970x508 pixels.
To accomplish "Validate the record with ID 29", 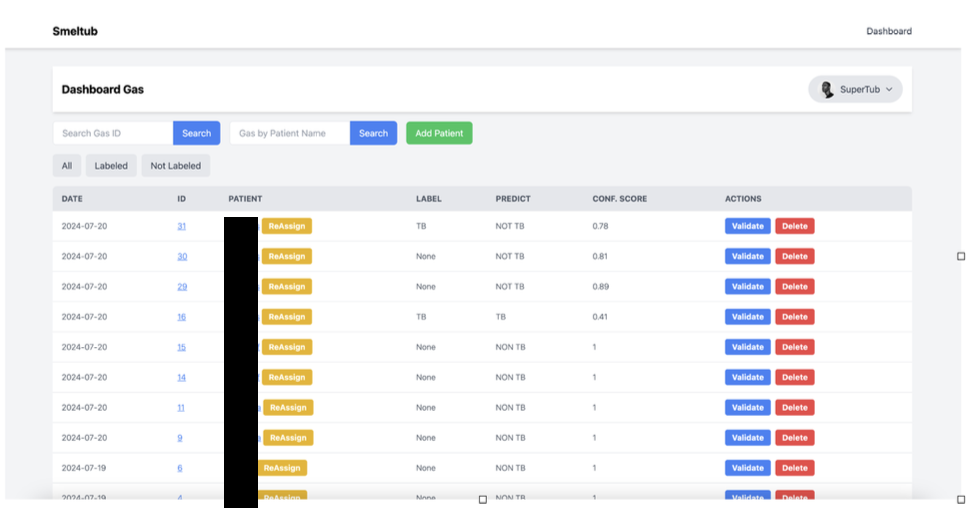I will [747, 287].
